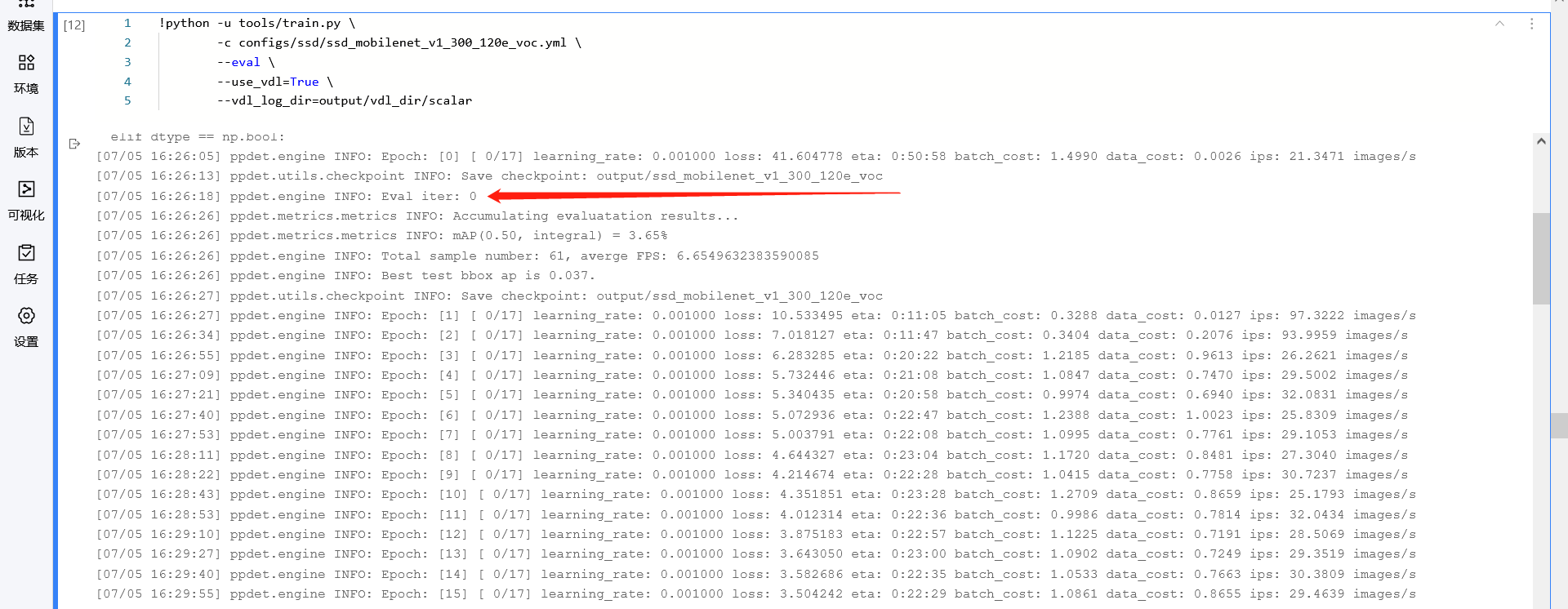Click the --use_vdl=True code line
Viewport: 1568px width, 609px height.
click(x=275, y=82)
